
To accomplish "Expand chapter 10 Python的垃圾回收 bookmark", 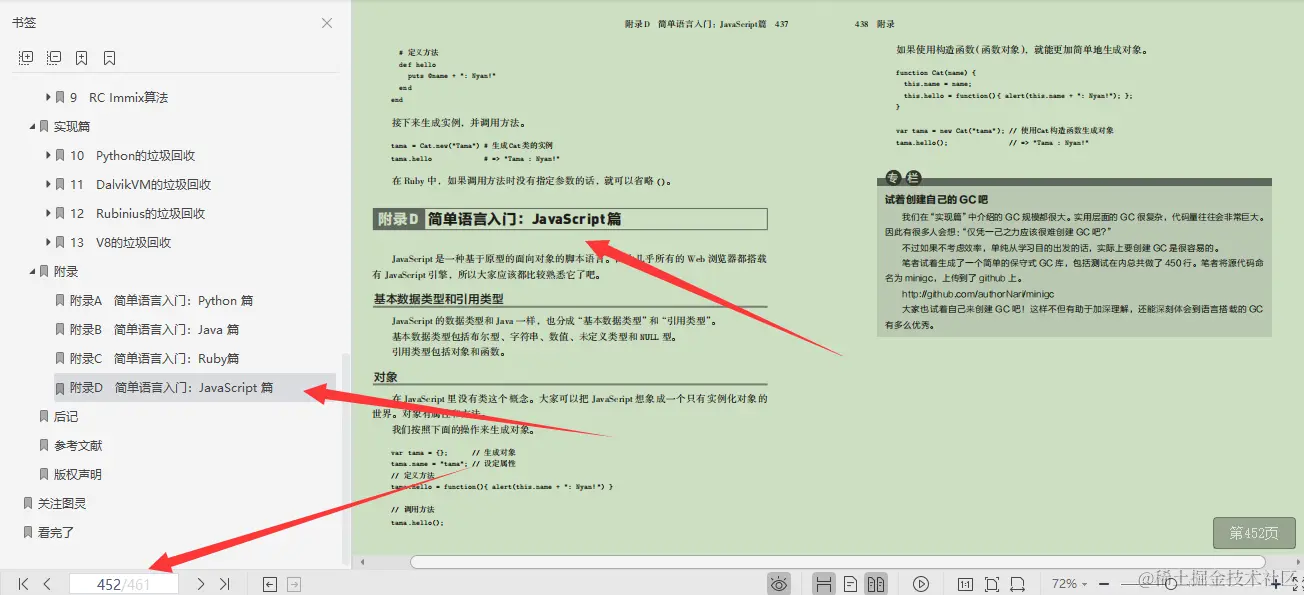I will click(48, 155).
